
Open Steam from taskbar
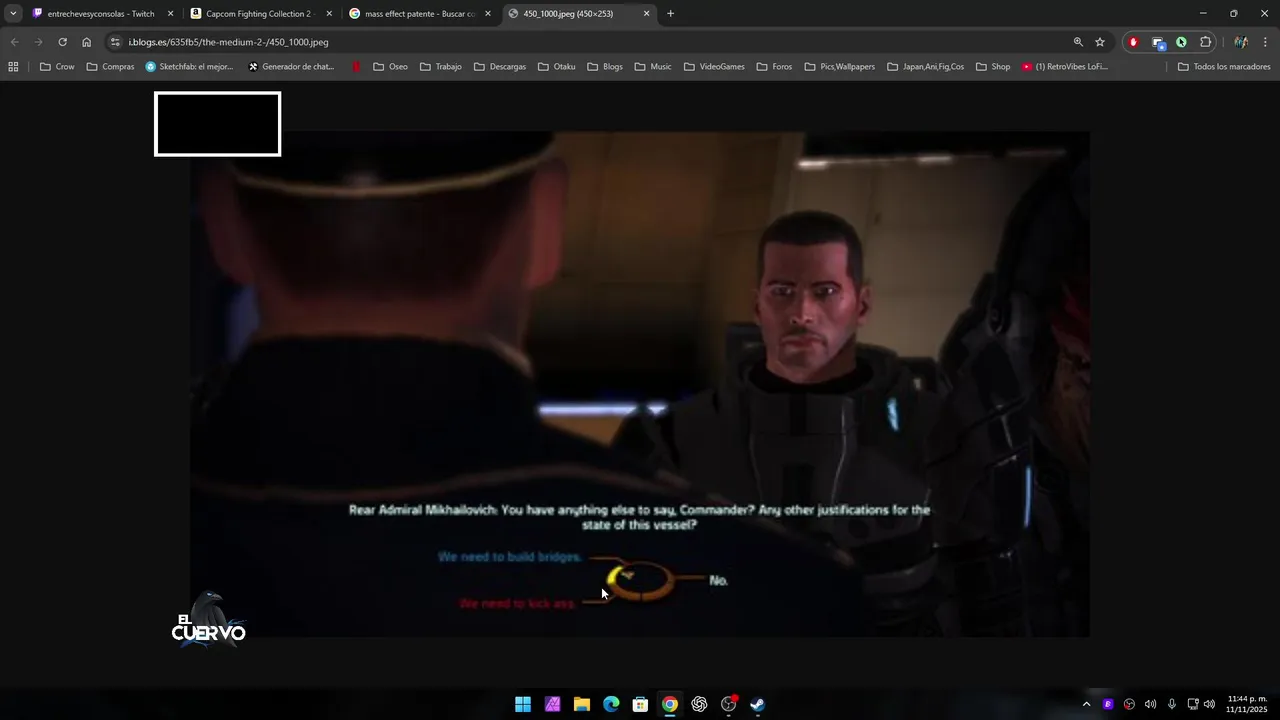tap(758, 704)
